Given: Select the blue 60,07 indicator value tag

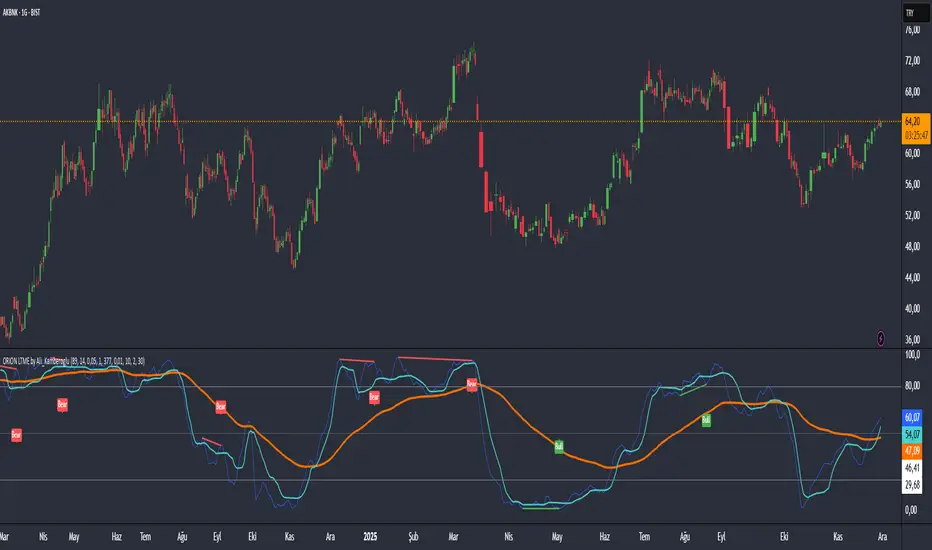Looking at the screenshot, I should 911,416.
